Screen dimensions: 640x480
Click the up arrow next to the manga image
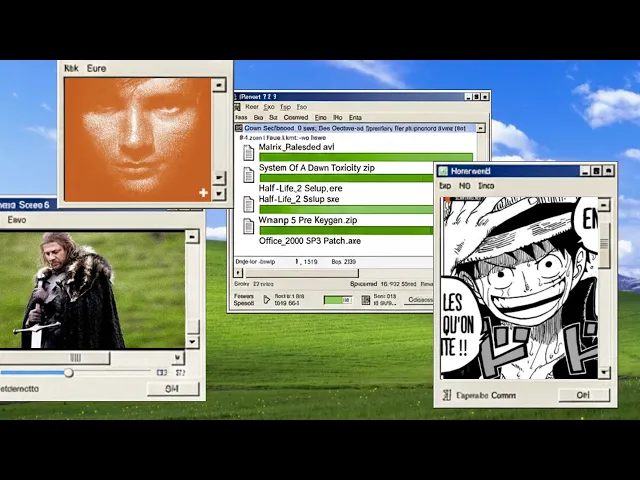604,204
